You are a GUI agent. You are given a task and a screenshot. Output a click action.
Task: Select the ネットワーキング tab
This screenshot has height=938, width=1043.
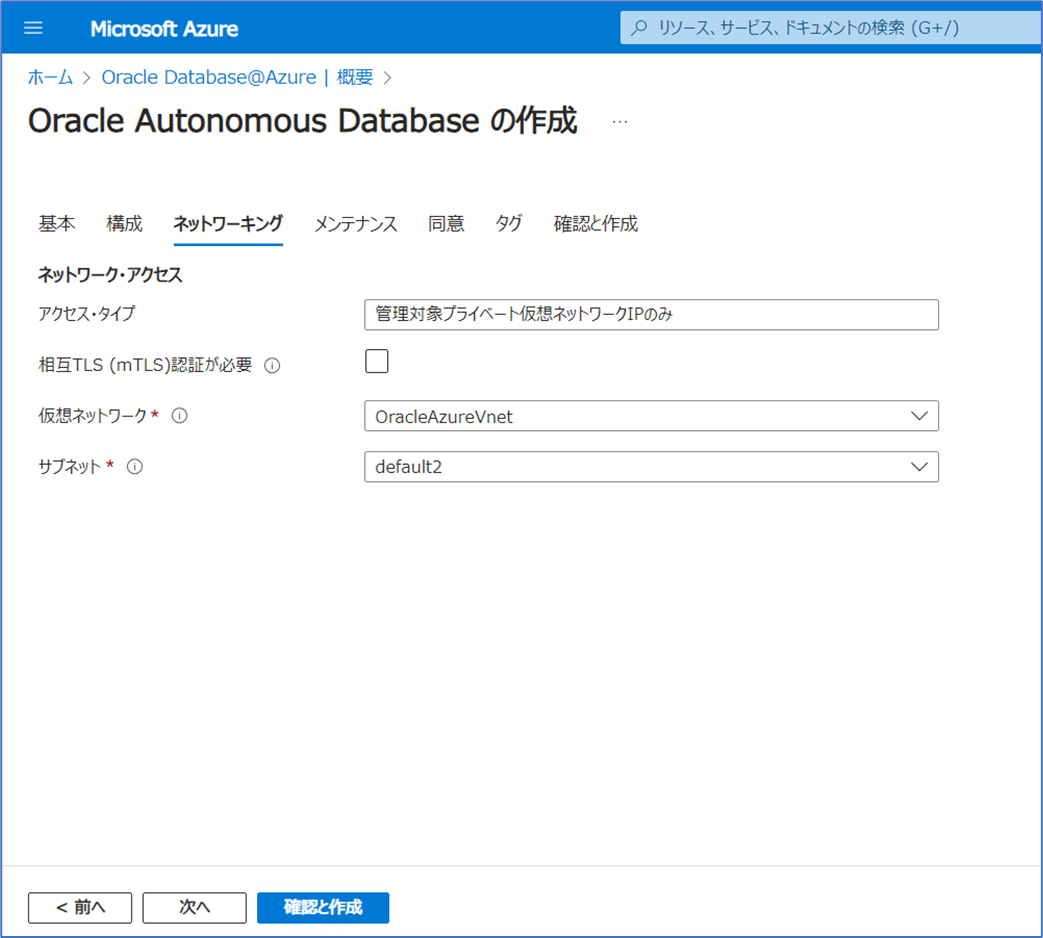click(228, 224)
